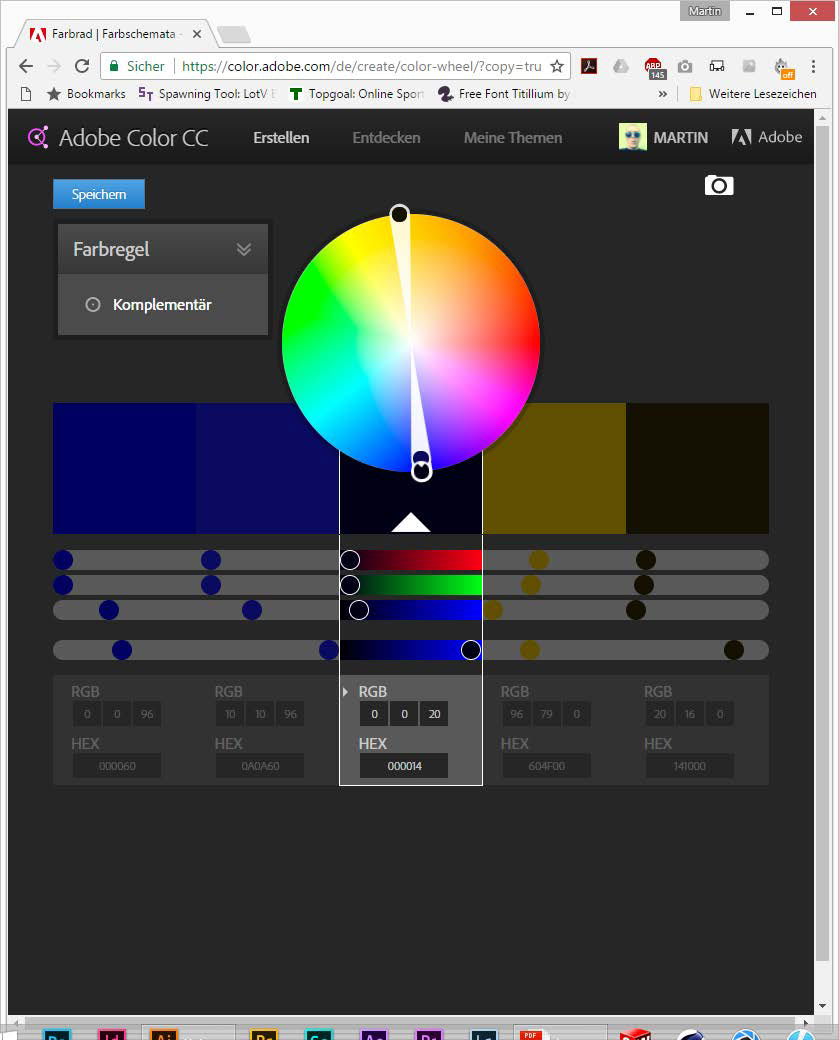The width and height of the screenshot is (839, 1040).
Task: Open the Topgoal: Online Sport bookmark
Action: pyautogui.click(x=357, y=94)
